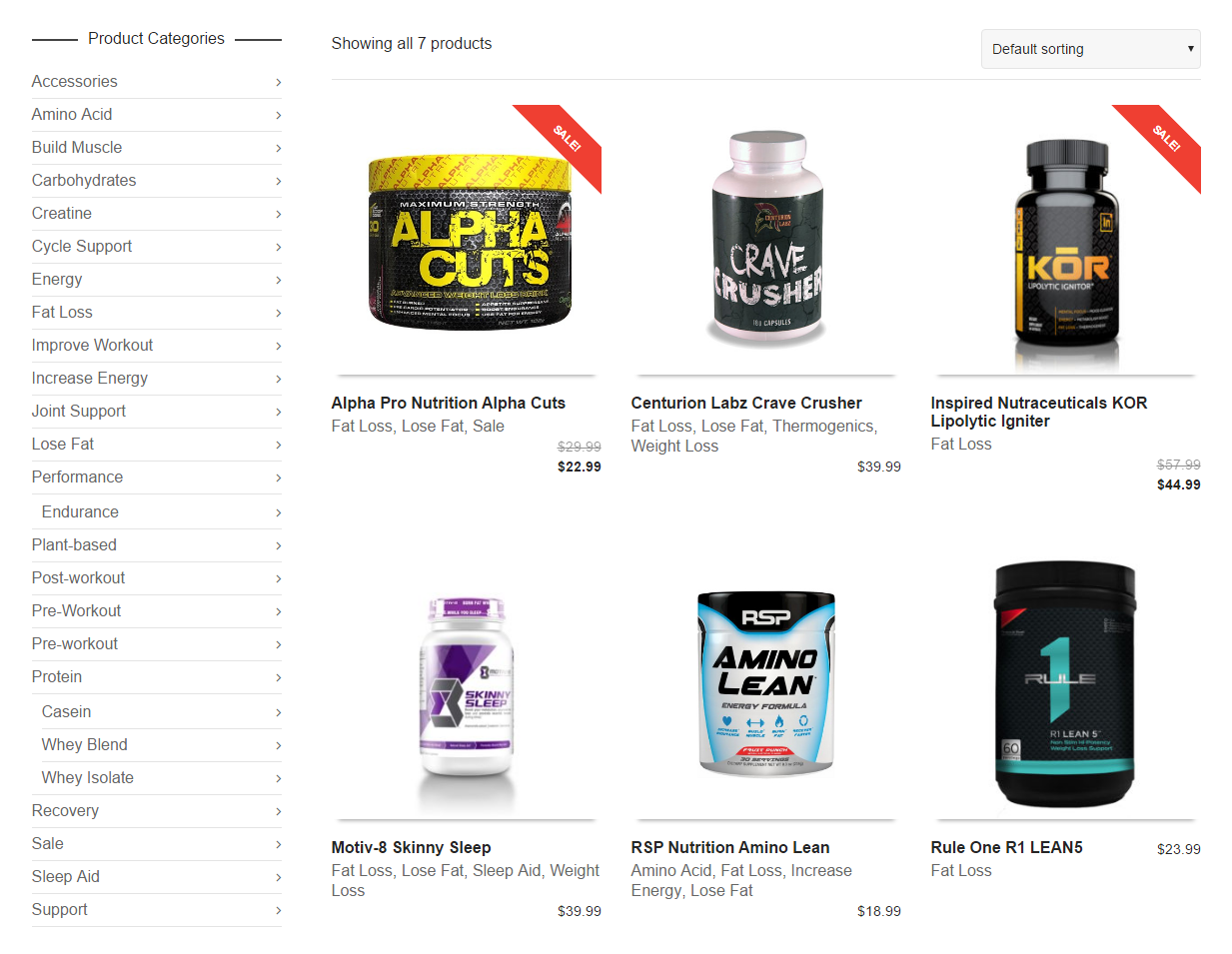Open the Amino Acid category
This screenshot has width=1232, height=954.
pos(72,115)
